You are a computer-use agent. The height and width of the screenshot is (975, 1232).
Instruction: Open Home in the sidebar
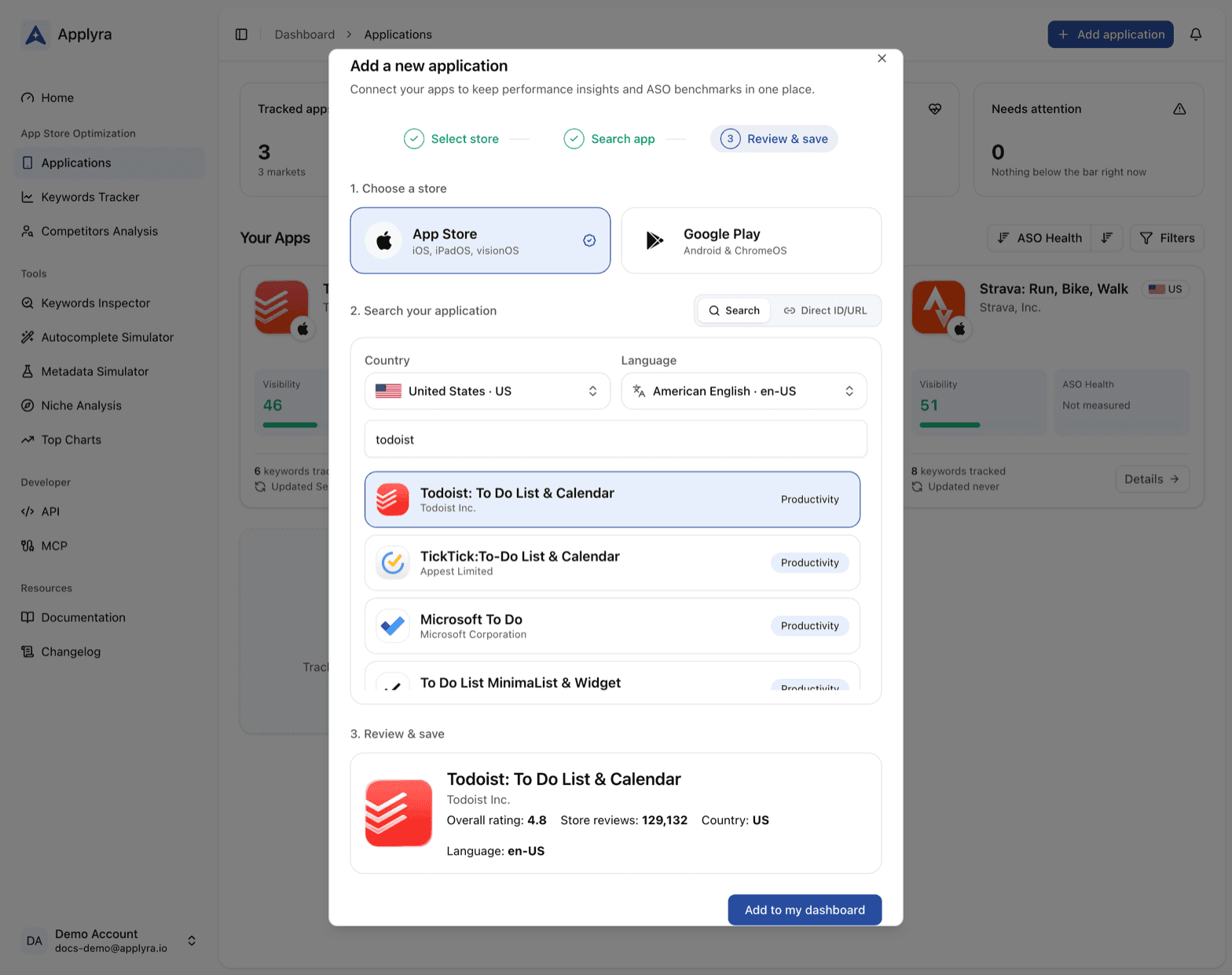click(110, 97)
